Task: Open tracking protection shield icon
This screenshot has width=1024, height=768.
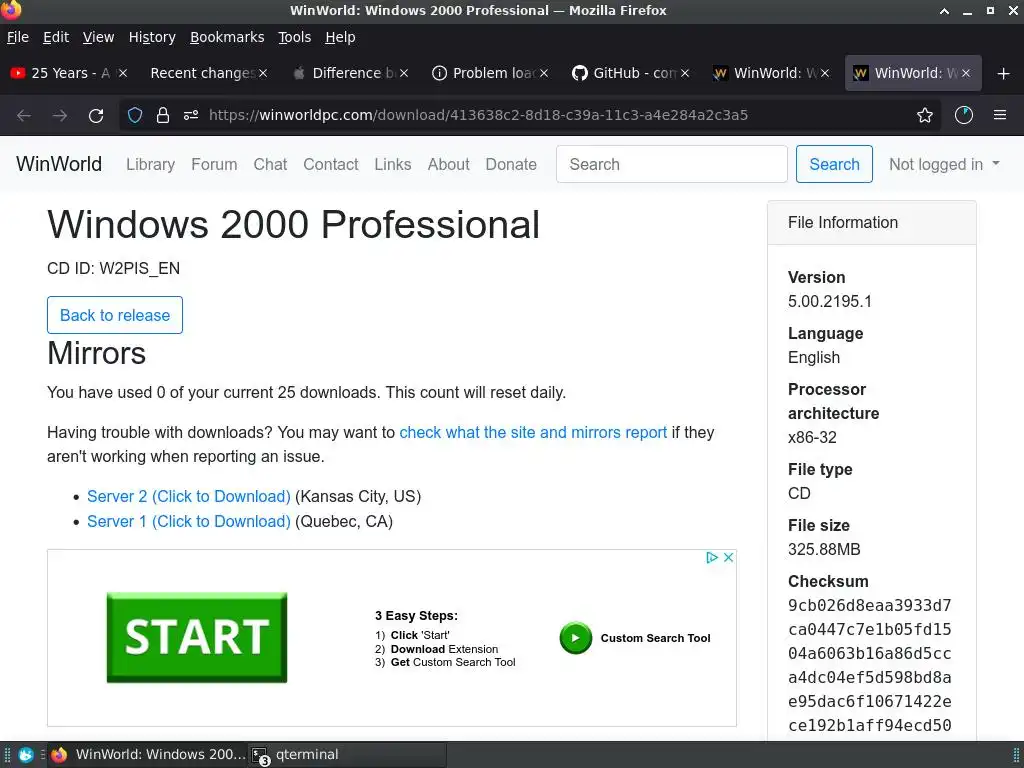Action: click(135, 116)
